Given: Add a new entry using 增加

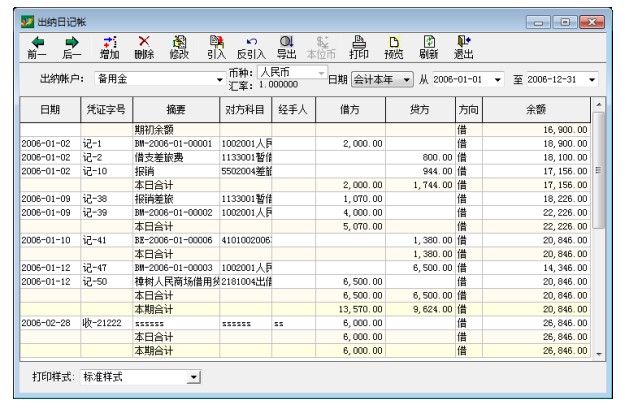Looking at the screenshot, I should pyautogui.click(x=110, y=47).
